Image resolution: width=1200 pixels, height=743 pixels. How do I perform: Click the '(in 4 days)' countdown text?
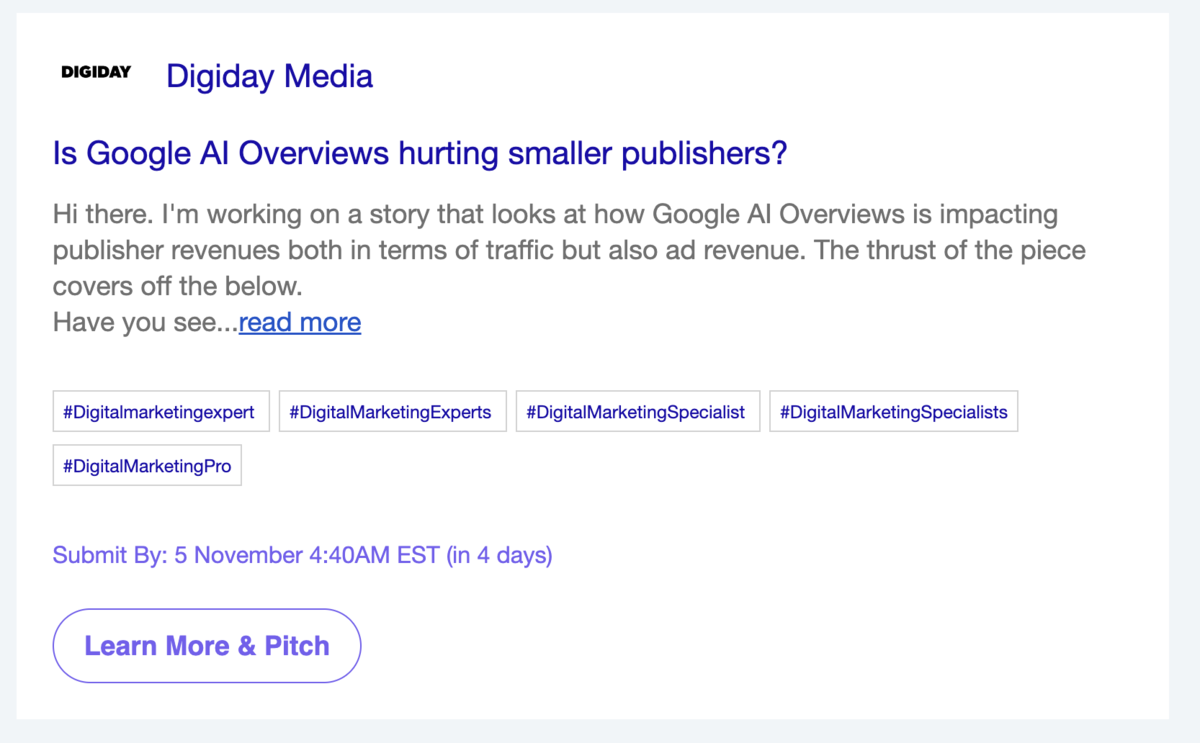tap(499, 555)
